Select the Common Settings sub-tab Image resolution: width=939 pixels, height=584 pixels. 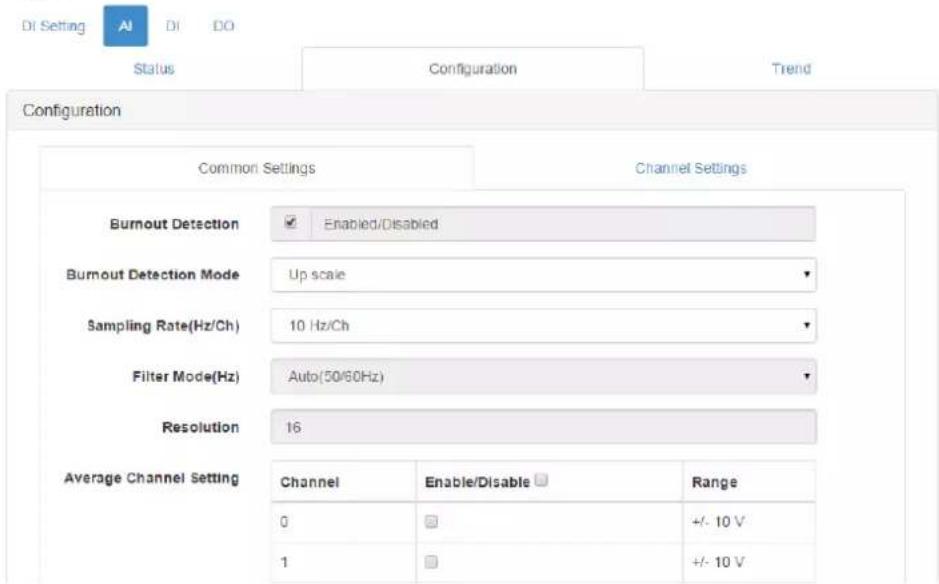tap(257, 168)
